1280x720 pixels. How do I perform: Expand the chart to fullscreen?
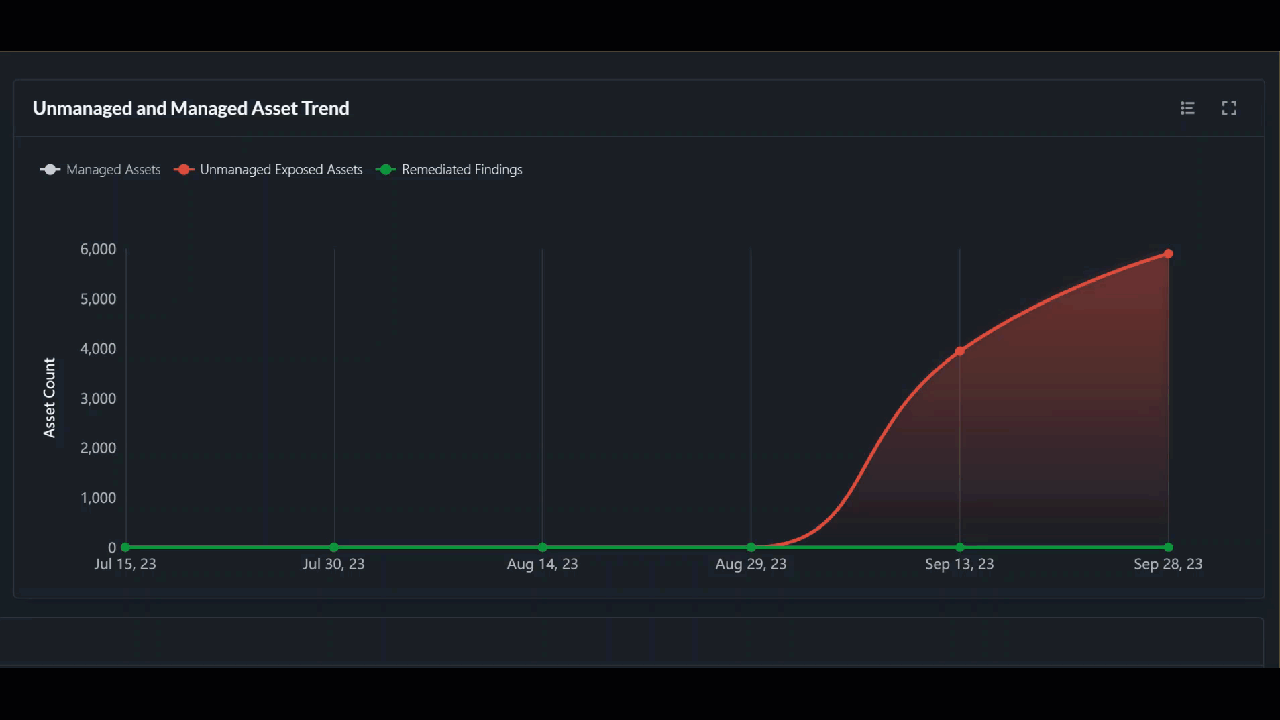(1229, 108)
